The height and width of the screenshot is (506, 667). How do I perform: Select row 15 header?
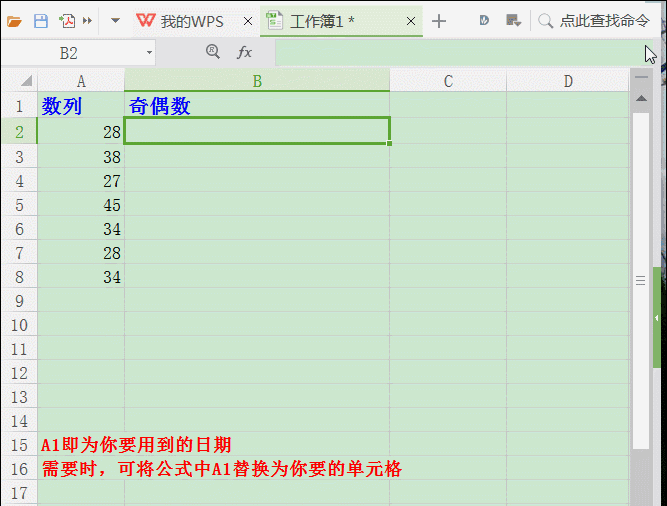19,445
